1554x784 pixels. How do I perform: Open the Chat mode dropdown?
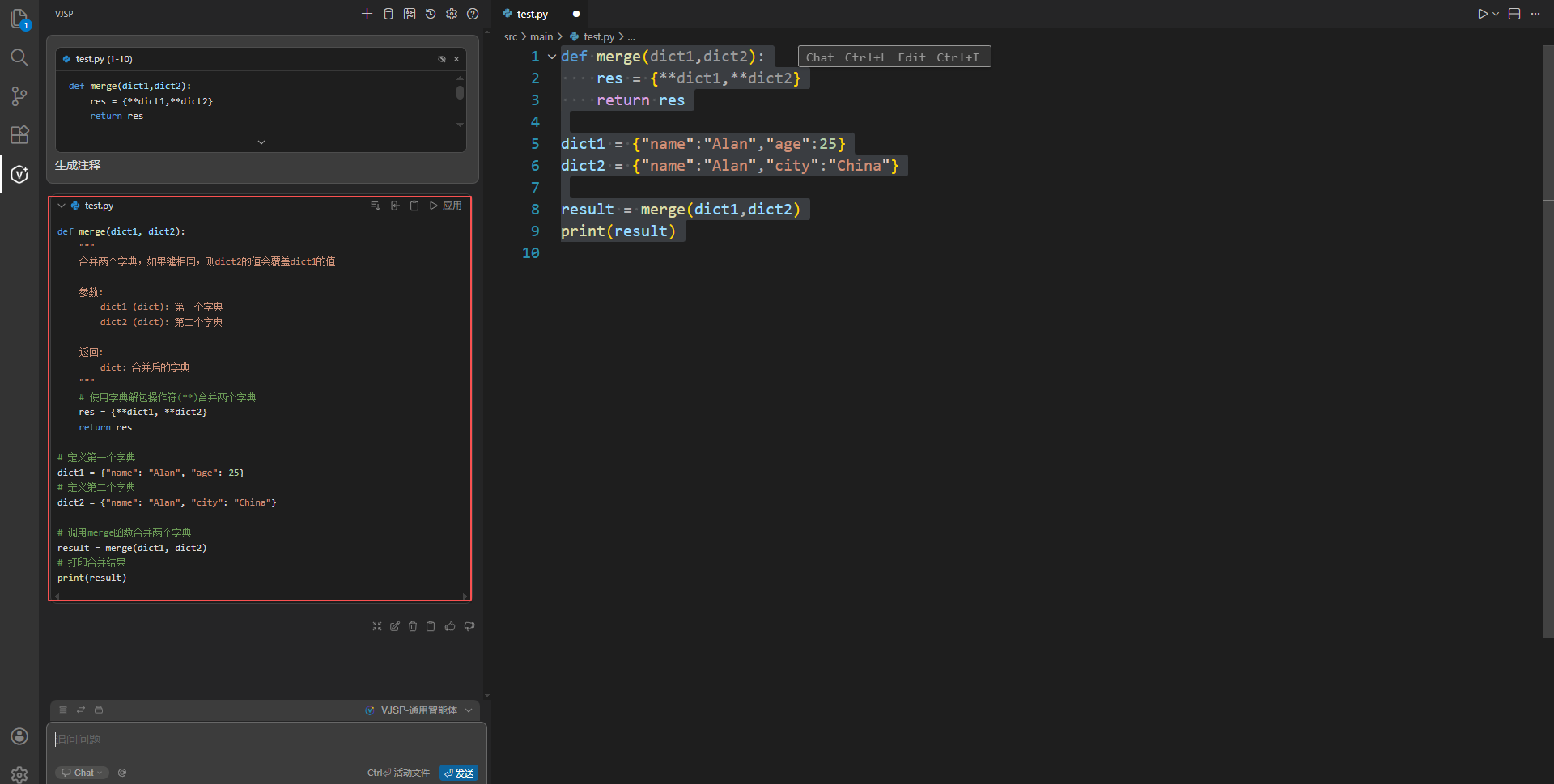click(x=82, y=773)
